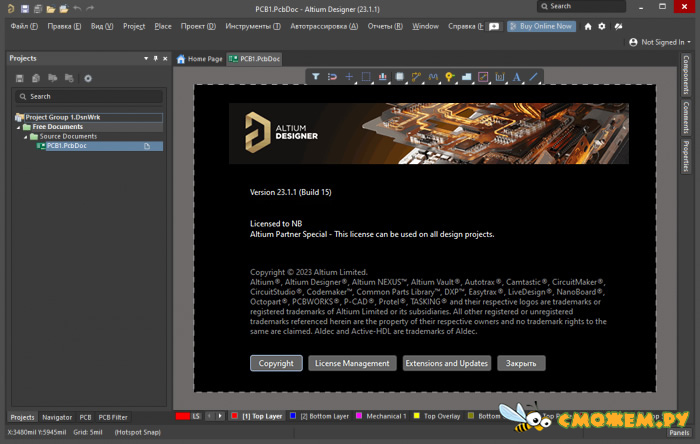Select the Selection Filter funnel tool
The width and height of the screenshot is (700, 444).
[x=316, y=77]
